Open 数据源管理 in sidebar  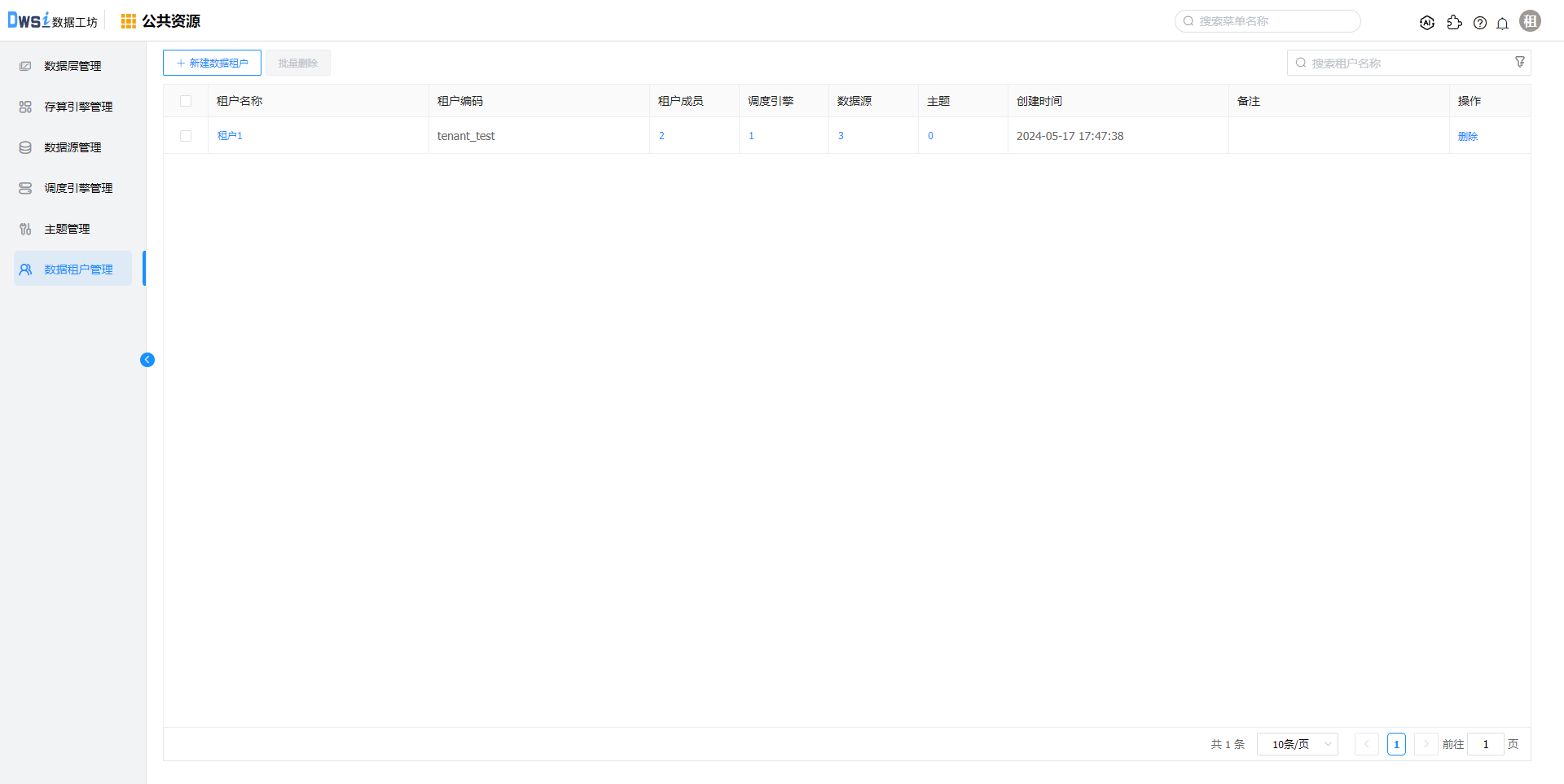[72, 147]
